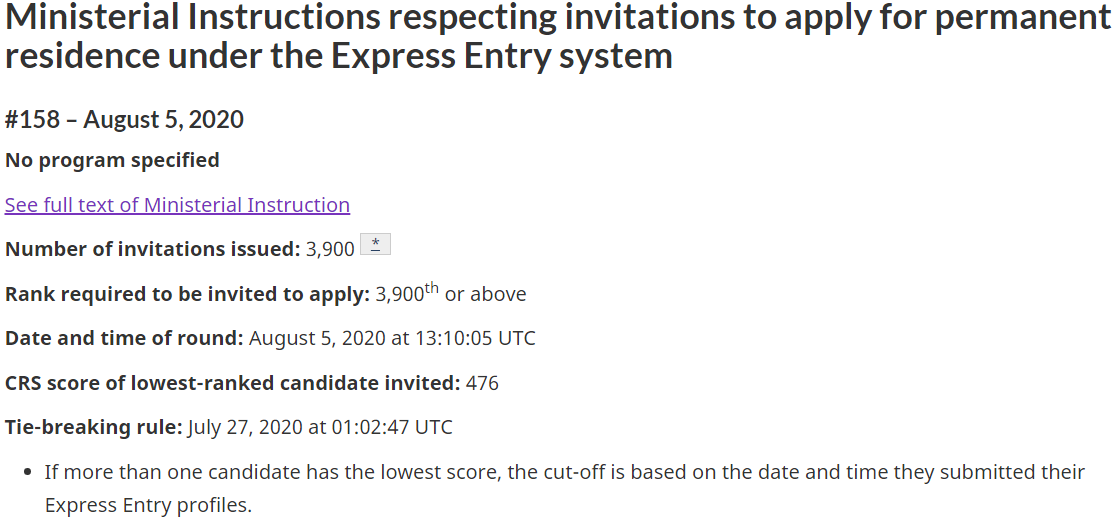
Task: Click the CRS score value 476
Action: [482, 383]
